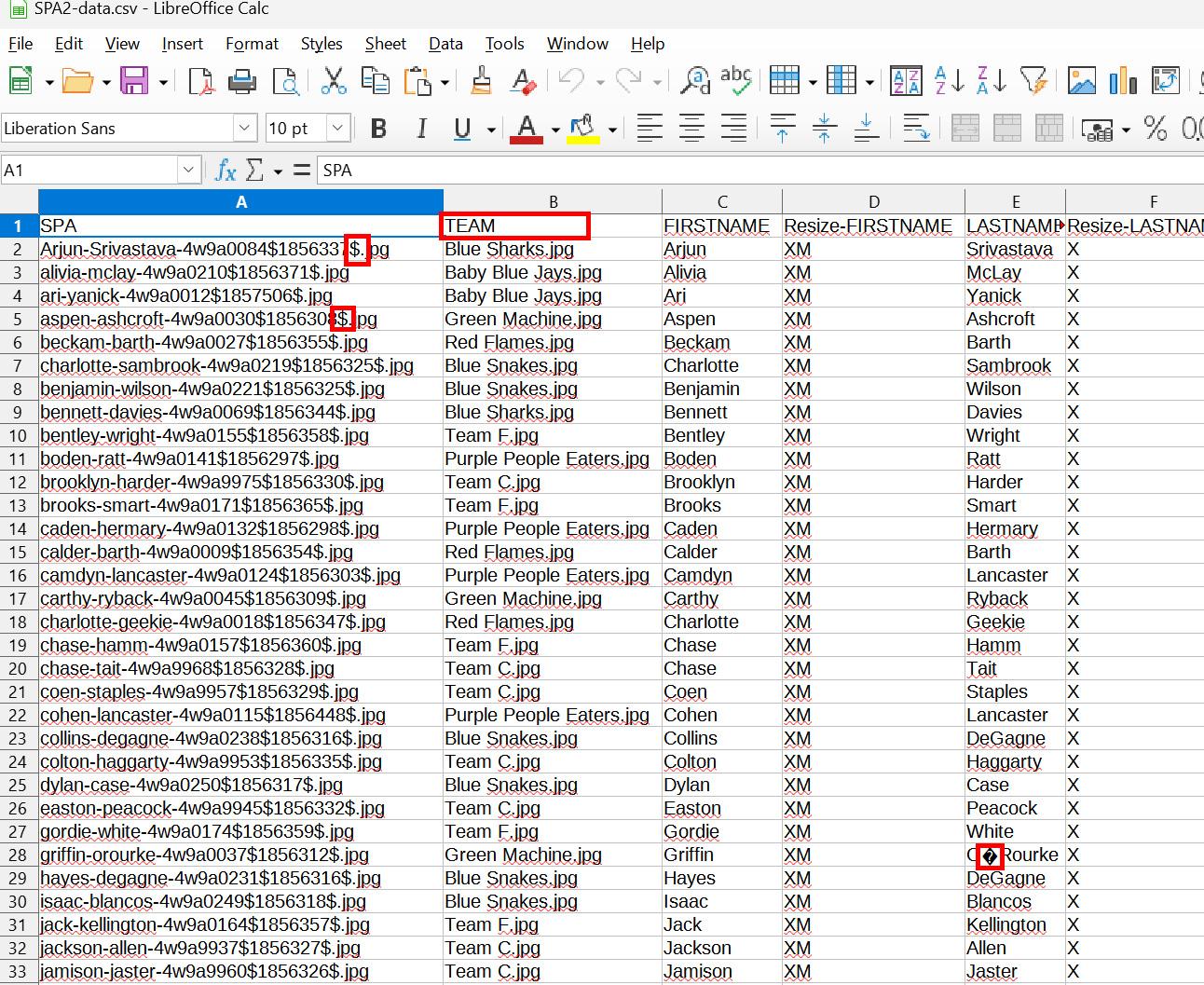This screenshot has height=985, width=1204.
Task: Expand the font name dropdown
Action: point(245,129)
